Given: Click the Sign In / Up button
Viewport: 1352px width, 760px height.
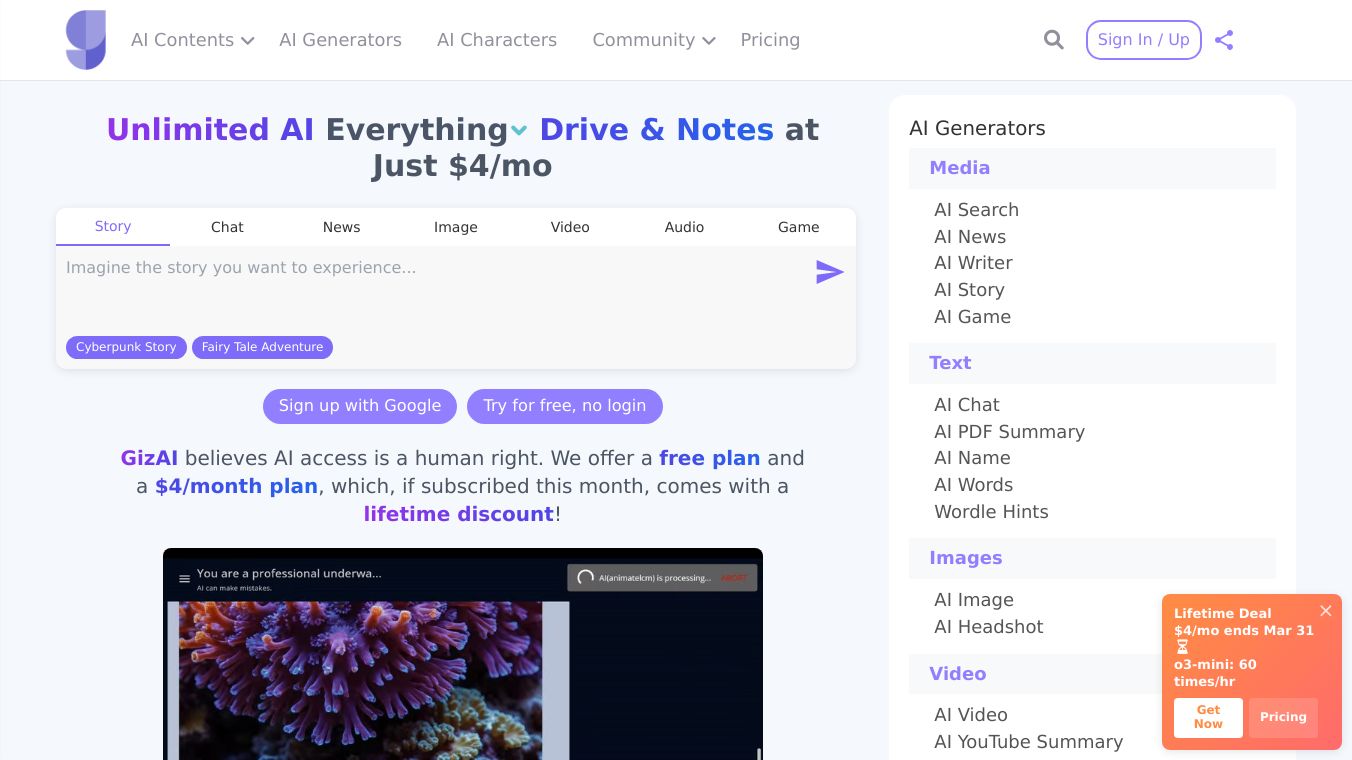Looking at the screenshot, I should click(x=1143, y=40).
